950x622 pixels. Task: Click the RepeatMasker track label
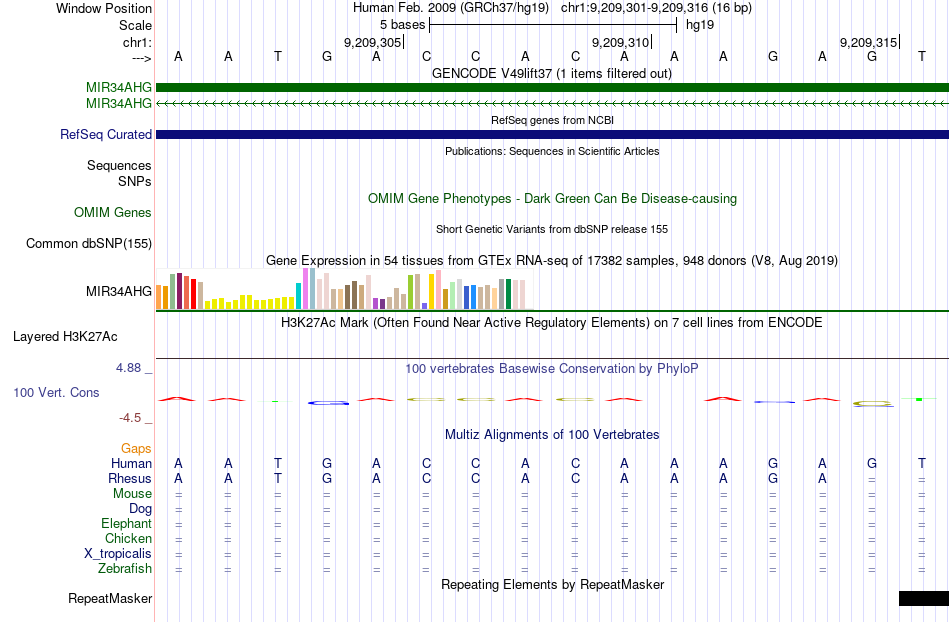click(x=110, y=598)
